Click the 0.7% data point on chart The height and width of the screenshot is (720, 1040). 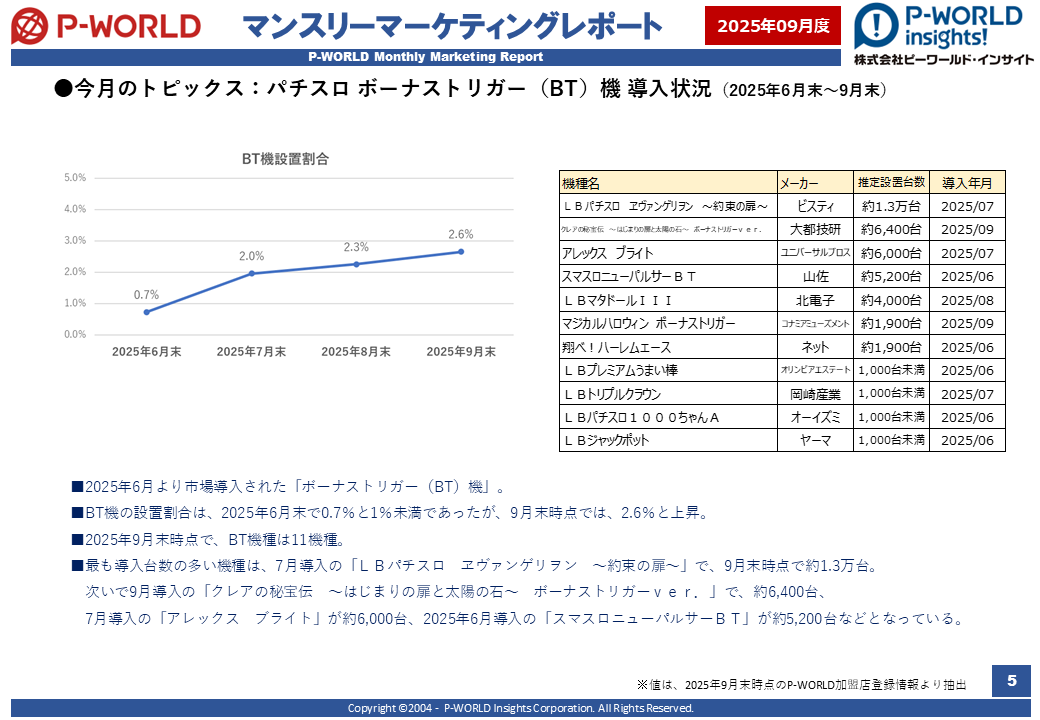(147, 312)
